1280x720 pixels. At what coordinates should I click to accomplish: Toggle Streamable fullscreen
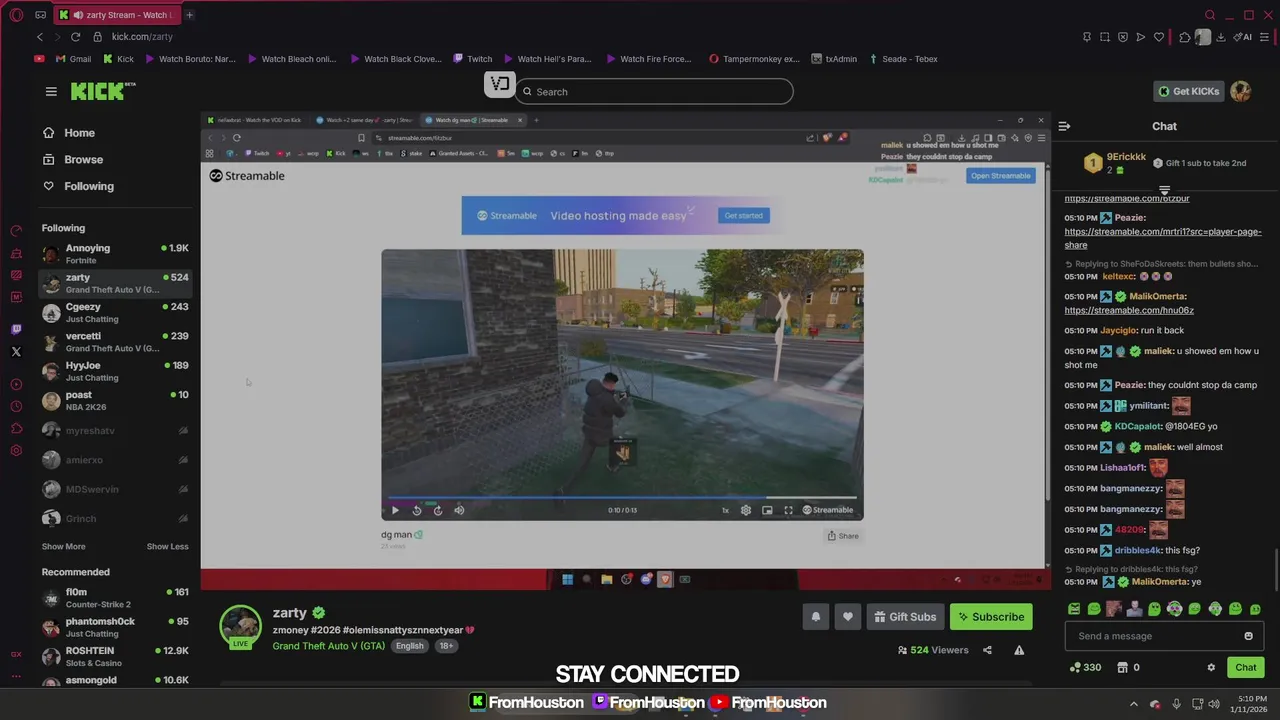[788, 510]
